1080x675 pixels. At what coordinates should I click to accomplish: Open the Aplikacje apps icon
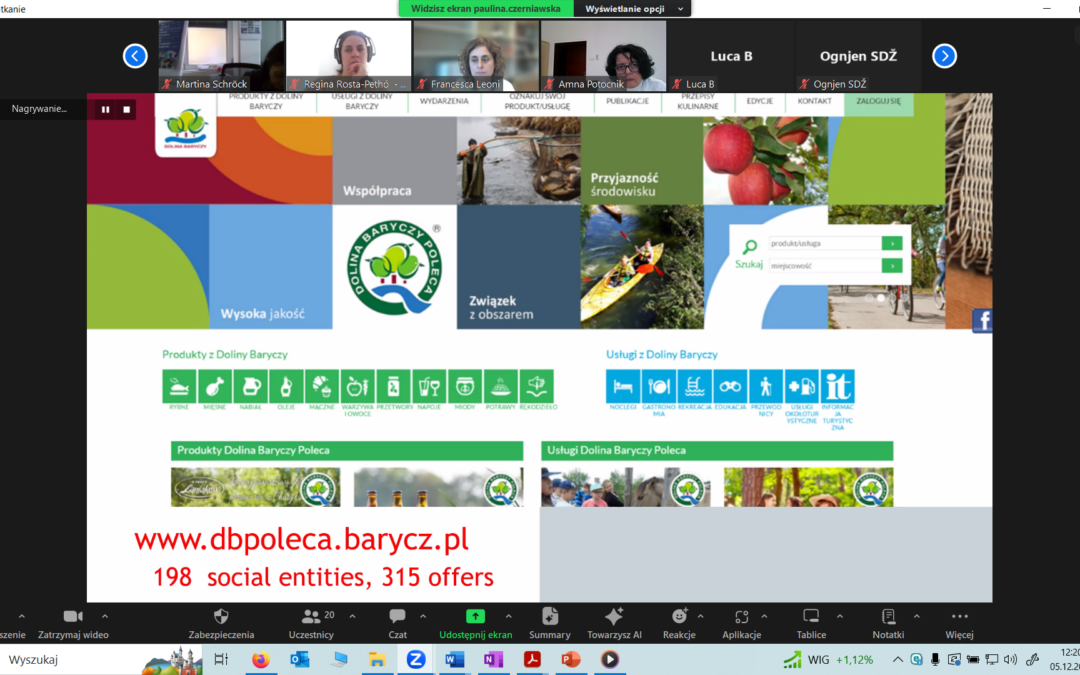pos(741,617)
